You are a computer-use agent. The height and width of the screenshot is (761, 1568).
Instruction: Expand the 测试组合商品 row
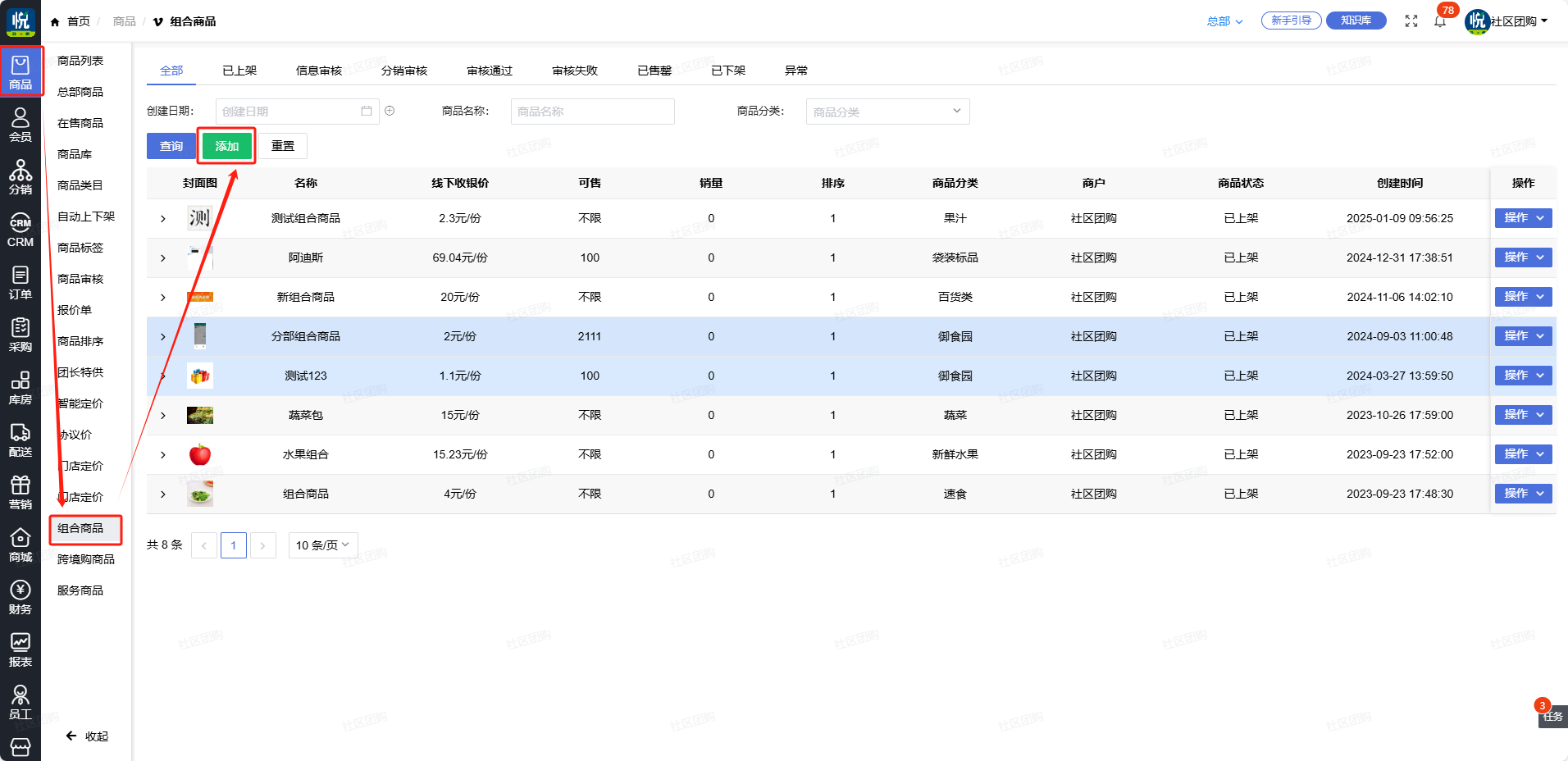point(163,219)
